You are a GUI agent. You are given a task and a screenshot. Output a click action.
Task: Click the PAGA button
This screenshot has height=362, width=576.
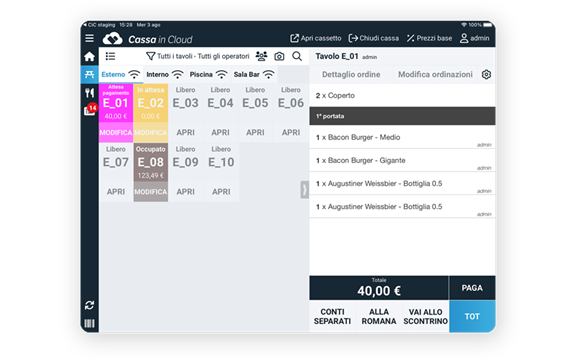click(x=472, y=288)
